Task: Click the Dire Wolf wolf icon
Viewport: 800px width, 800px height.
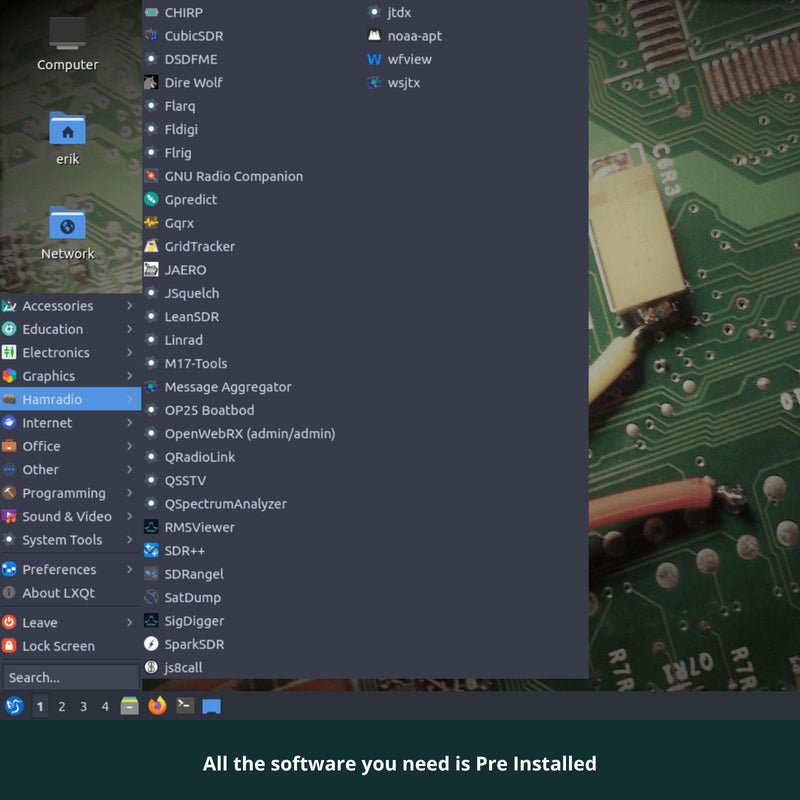Action: (151, 83)
